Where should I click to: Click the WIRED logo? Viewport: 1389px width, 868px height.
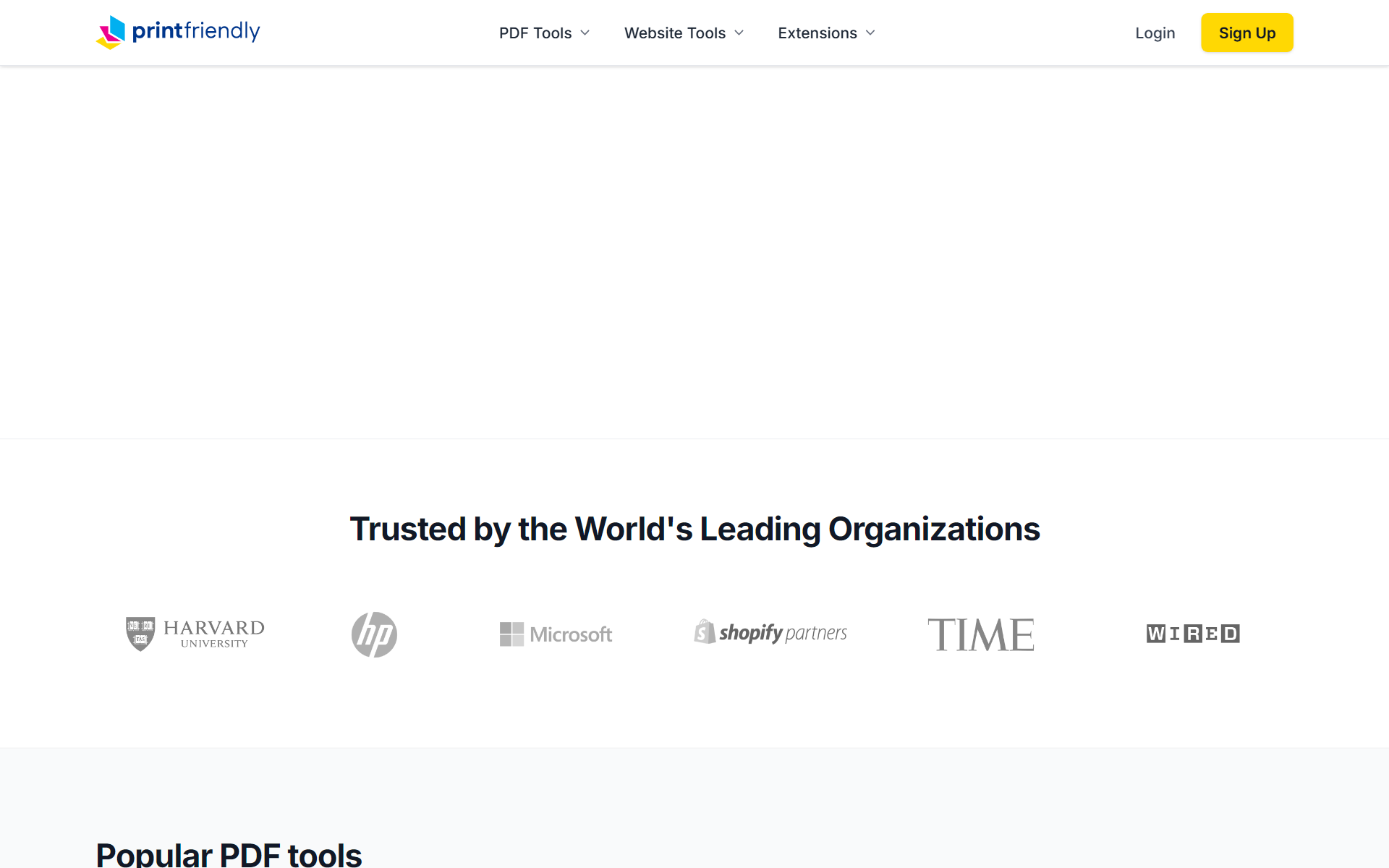[x=1193, y=634]
